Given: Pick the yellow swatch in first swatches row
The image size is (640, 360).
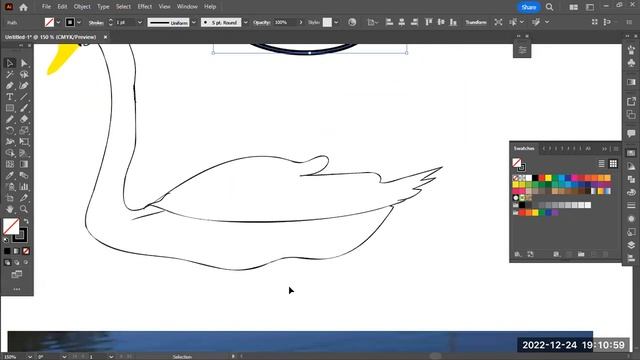Looking at the screenshot, I should point(548,178).
